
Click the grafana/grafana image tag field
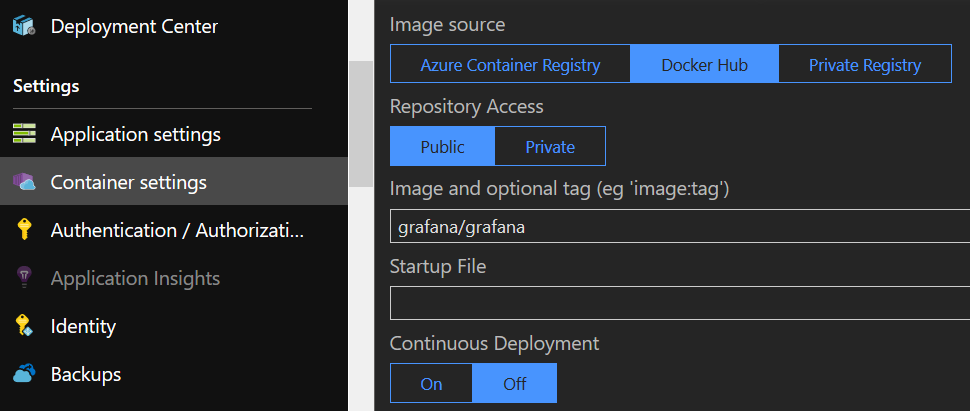point(680,227)
